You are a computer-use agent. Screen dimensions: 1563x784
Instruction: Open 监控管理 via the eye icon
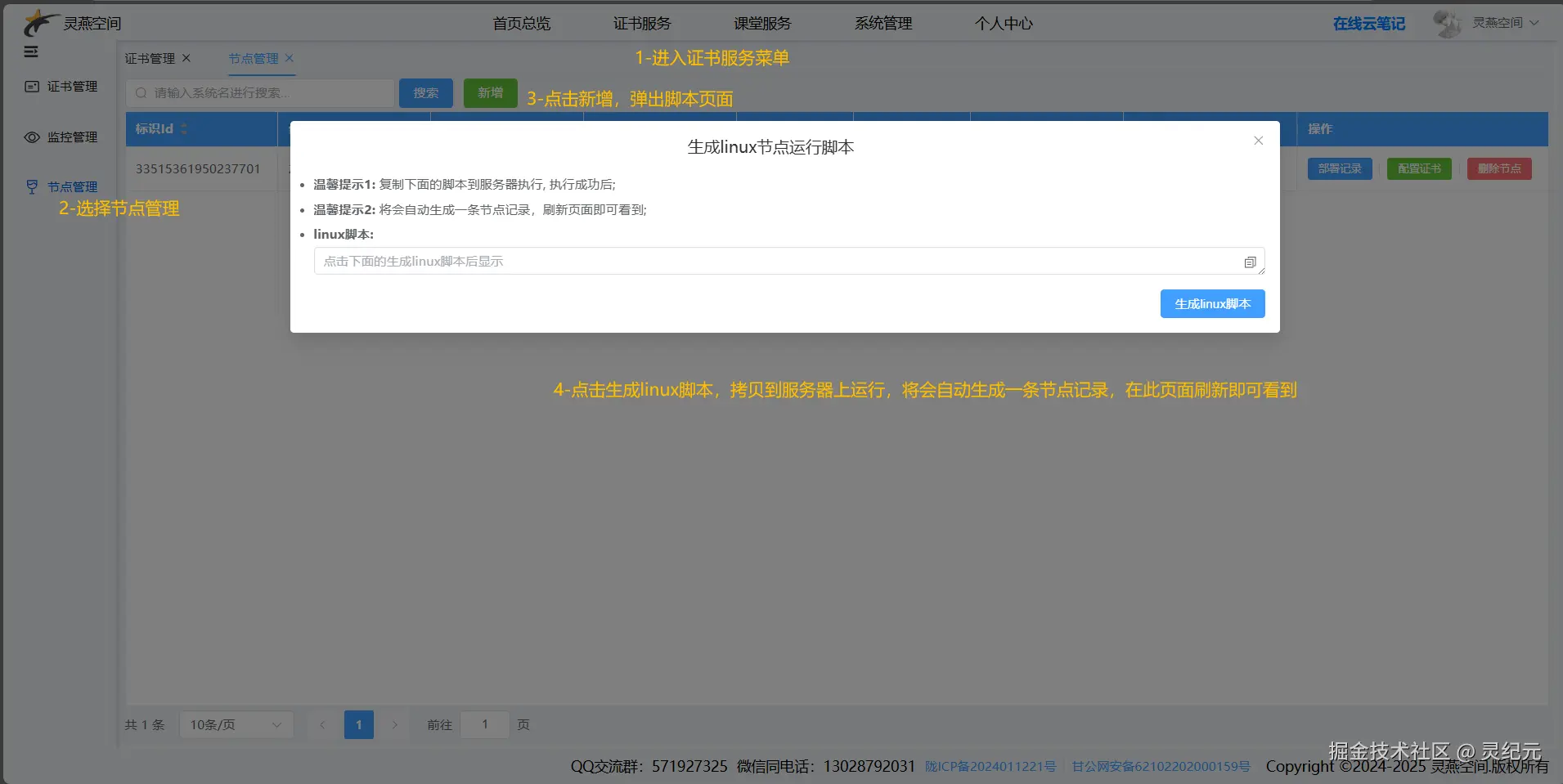(x=70, y=137)
